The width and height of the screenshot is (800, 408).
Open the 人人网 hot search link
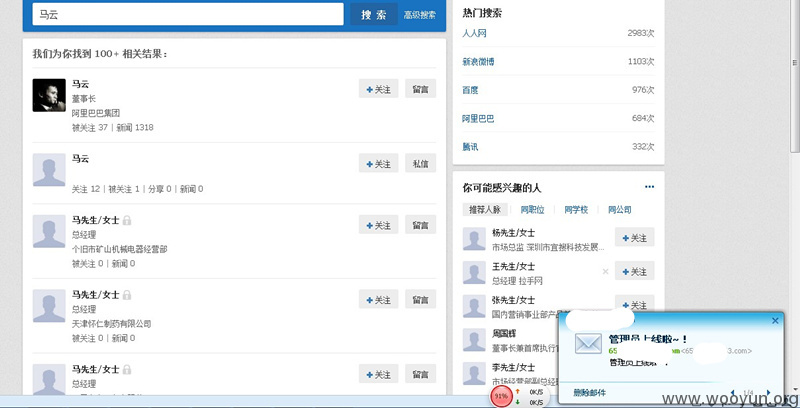tap(474, 33)
